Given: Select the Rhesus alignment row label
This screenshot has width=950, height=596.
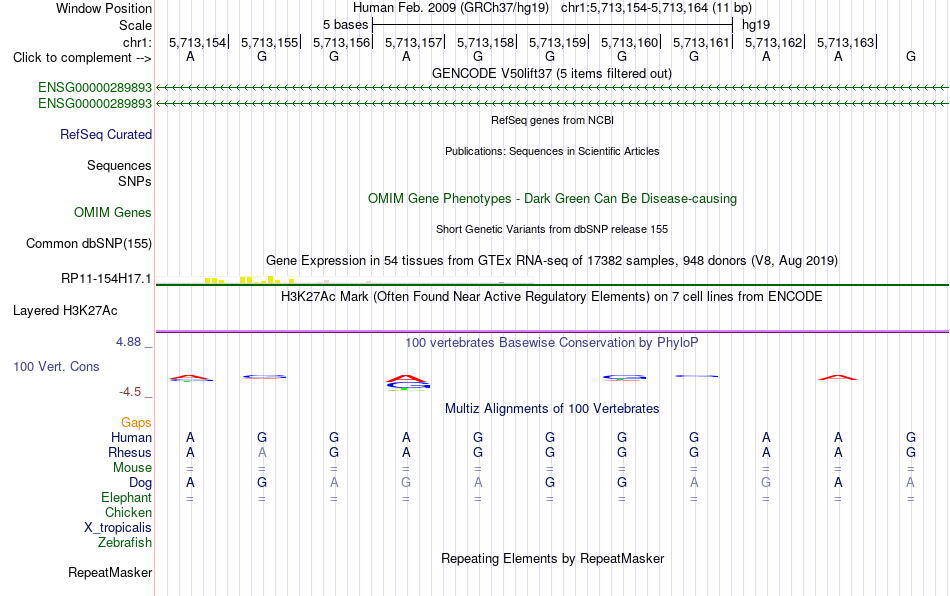Looking at the screenshot, I should point(130,452).
